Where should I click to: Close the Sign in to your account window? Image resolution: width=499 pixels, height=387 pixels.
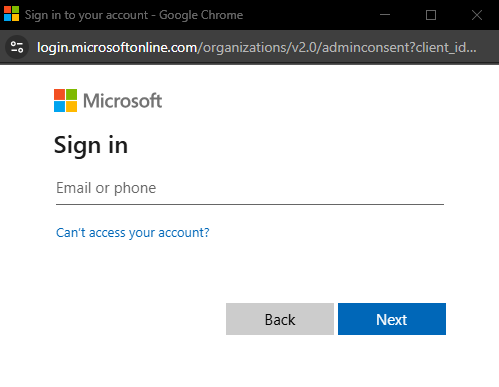pos(477,15)
